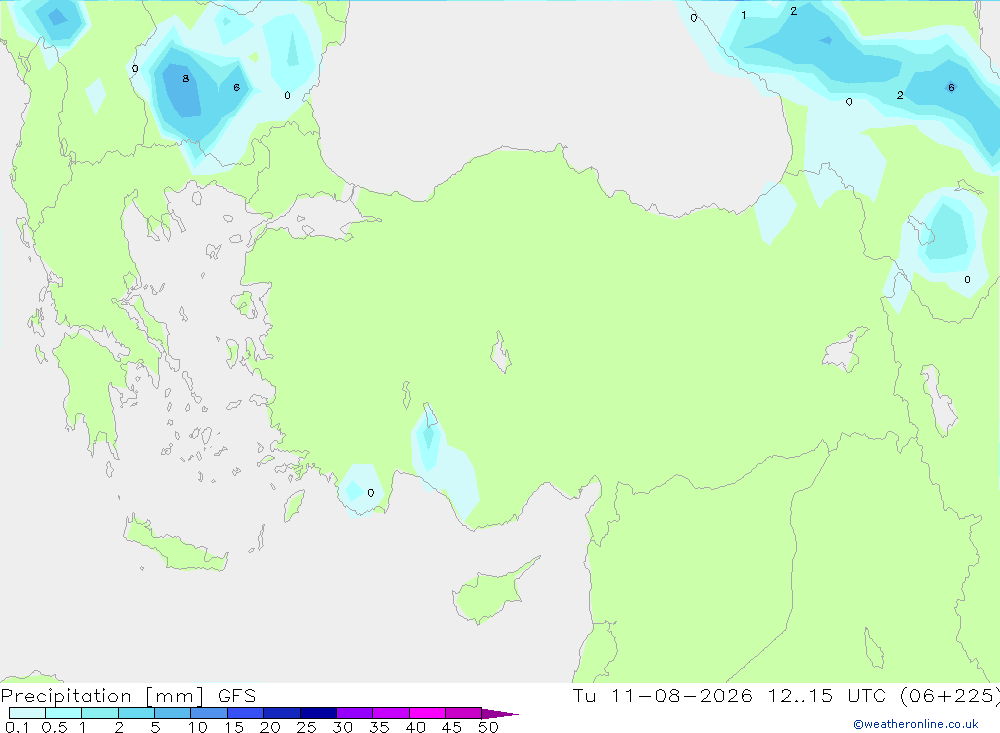This screenshot has width=1000, height=733.
Task: Pick the 45–50 mm legend swatch
Action: (x=464, y=713)
